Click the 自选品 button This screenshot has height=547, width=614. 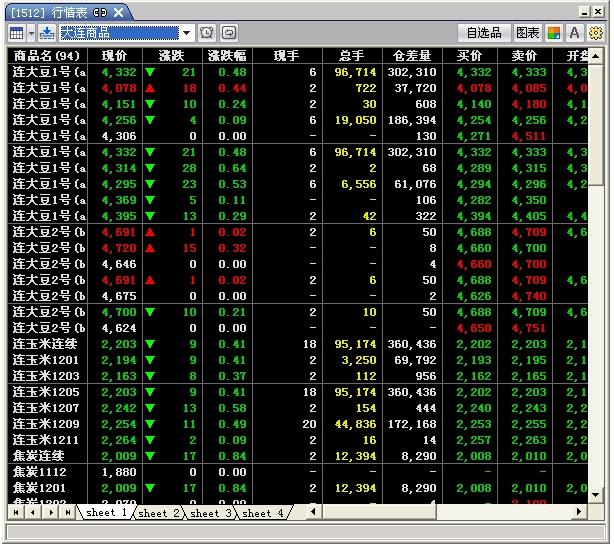tap(484, 33)
